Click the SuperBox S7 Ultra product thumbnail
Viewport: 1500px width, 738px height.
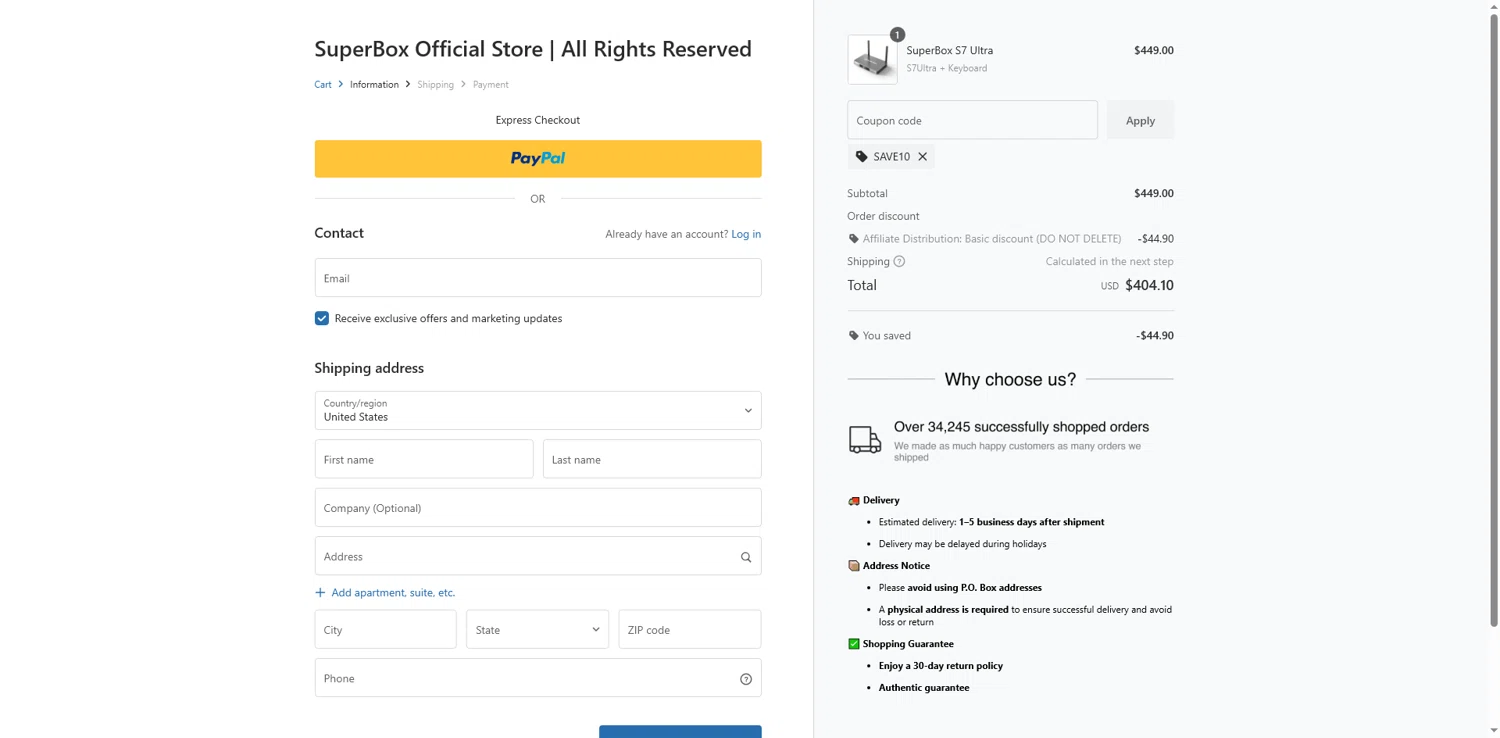click(x=873, y=60)
